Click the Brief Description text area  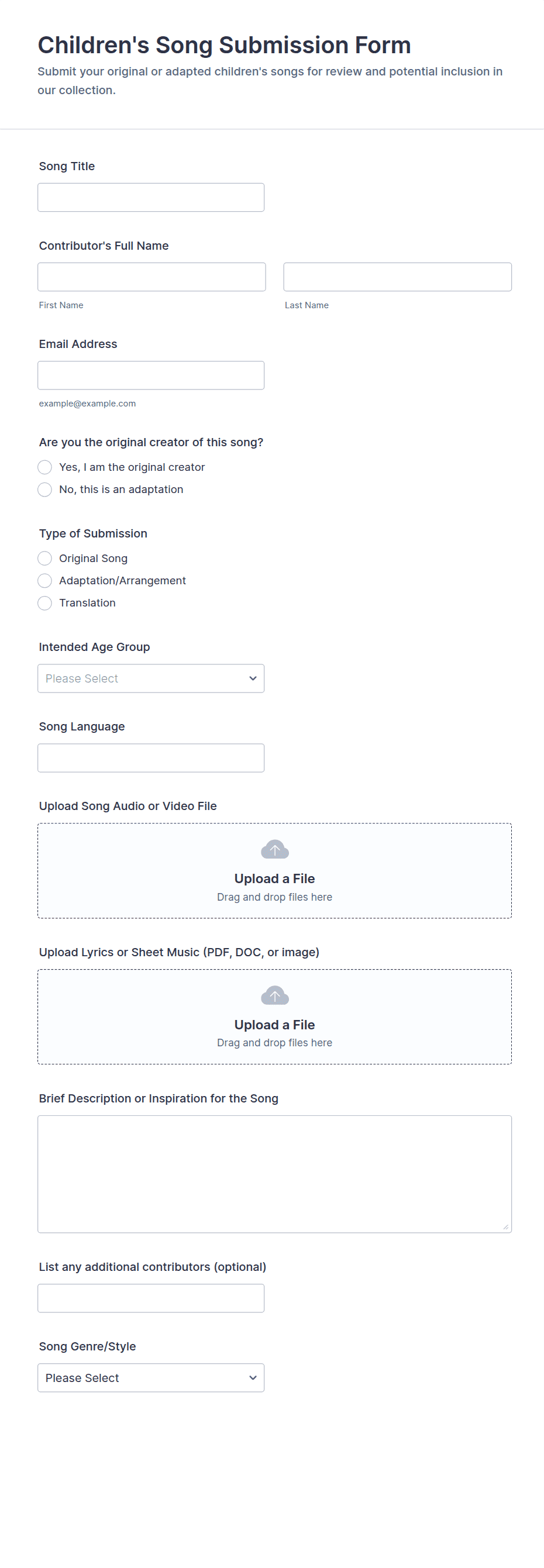click(274, 1174)
